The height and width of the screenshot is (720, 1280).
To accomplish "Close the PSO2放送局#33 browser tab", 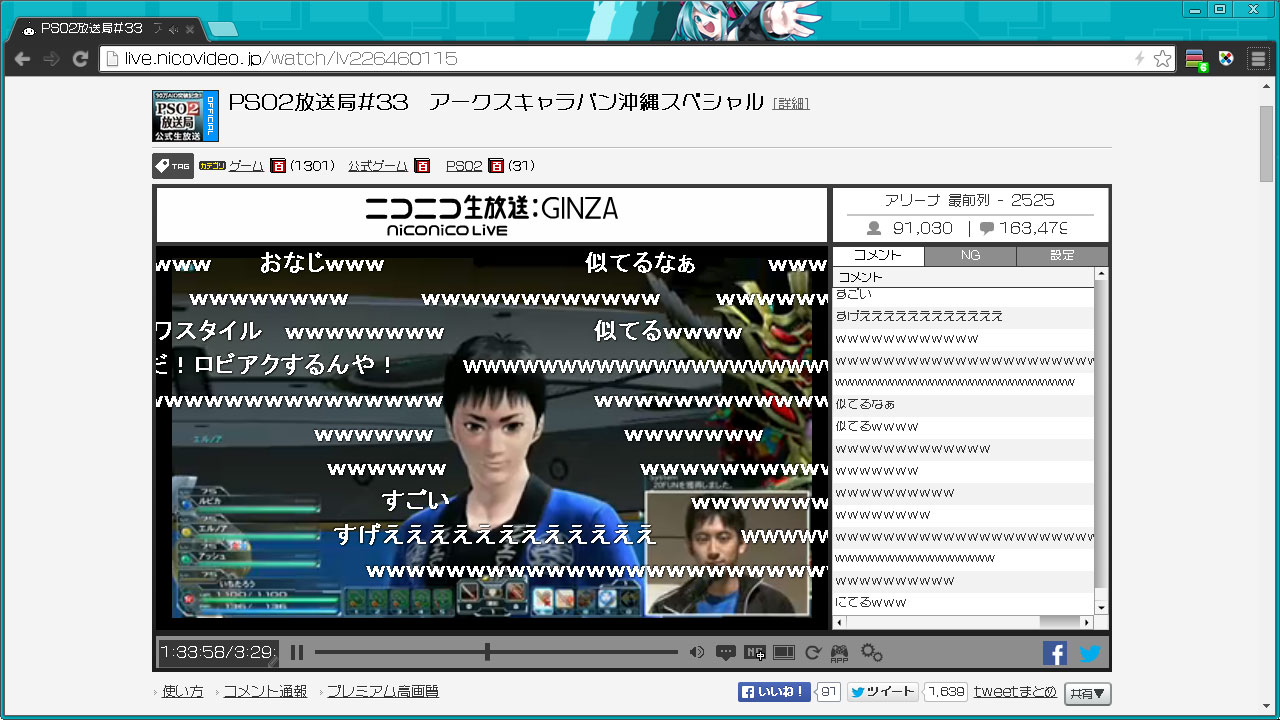I will (x=190, y=29).
